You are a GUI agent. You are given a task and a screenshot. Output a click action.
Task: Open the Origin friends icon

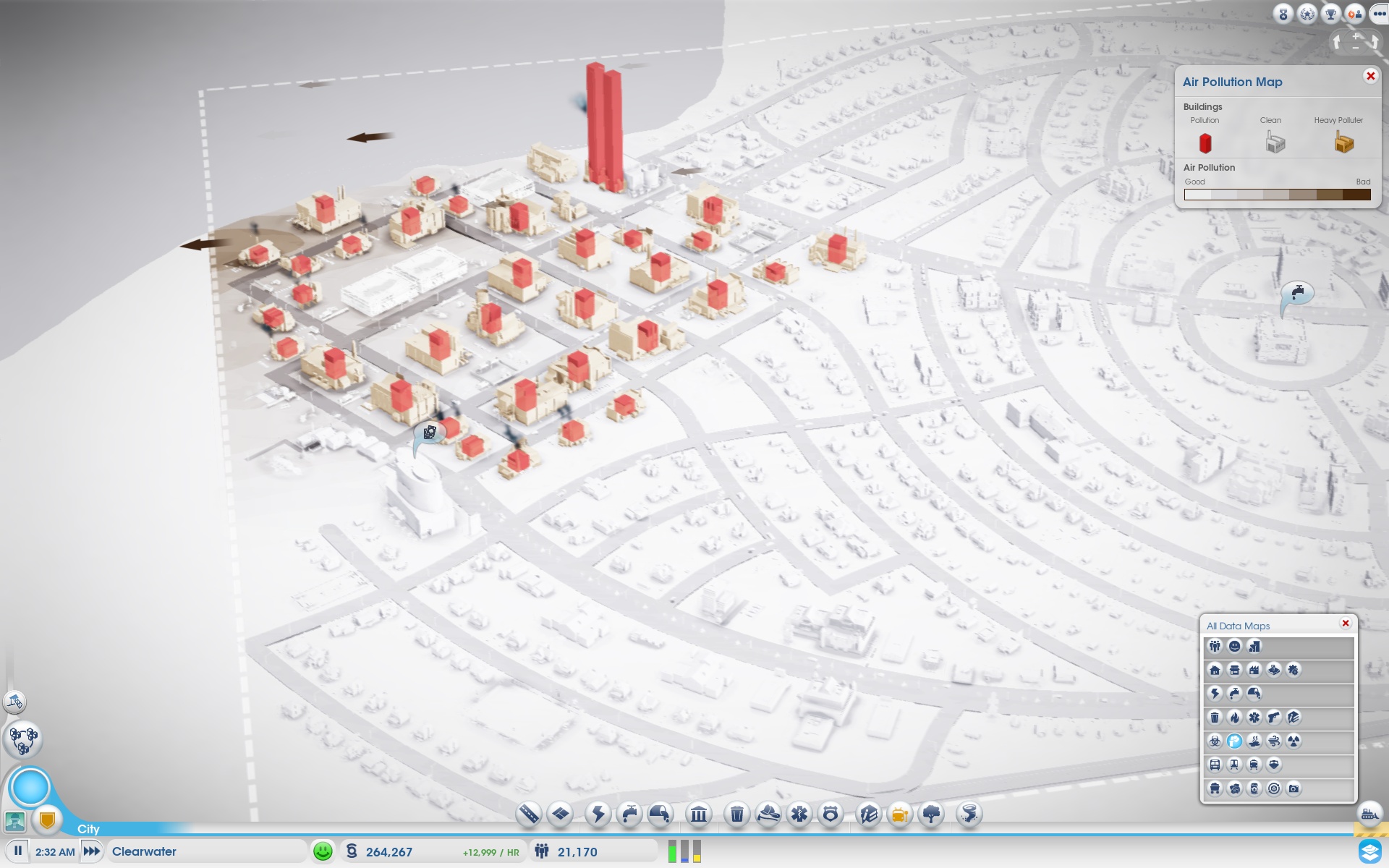coord(1354,14)
